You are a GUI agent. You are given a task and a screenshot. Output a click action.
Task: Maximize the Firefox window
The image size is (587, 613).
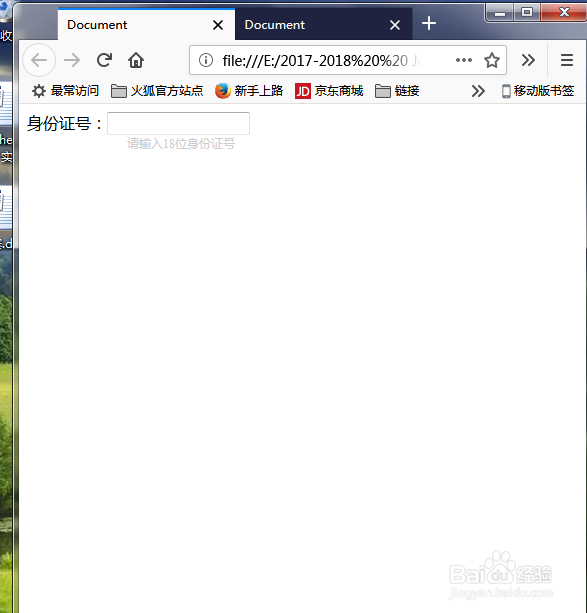[527, 13]
